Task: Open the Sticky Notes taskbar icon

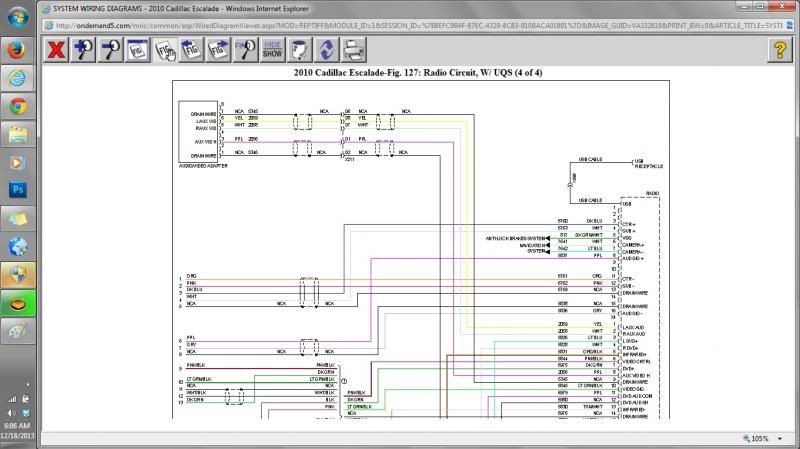Action: tap(17, 219)
